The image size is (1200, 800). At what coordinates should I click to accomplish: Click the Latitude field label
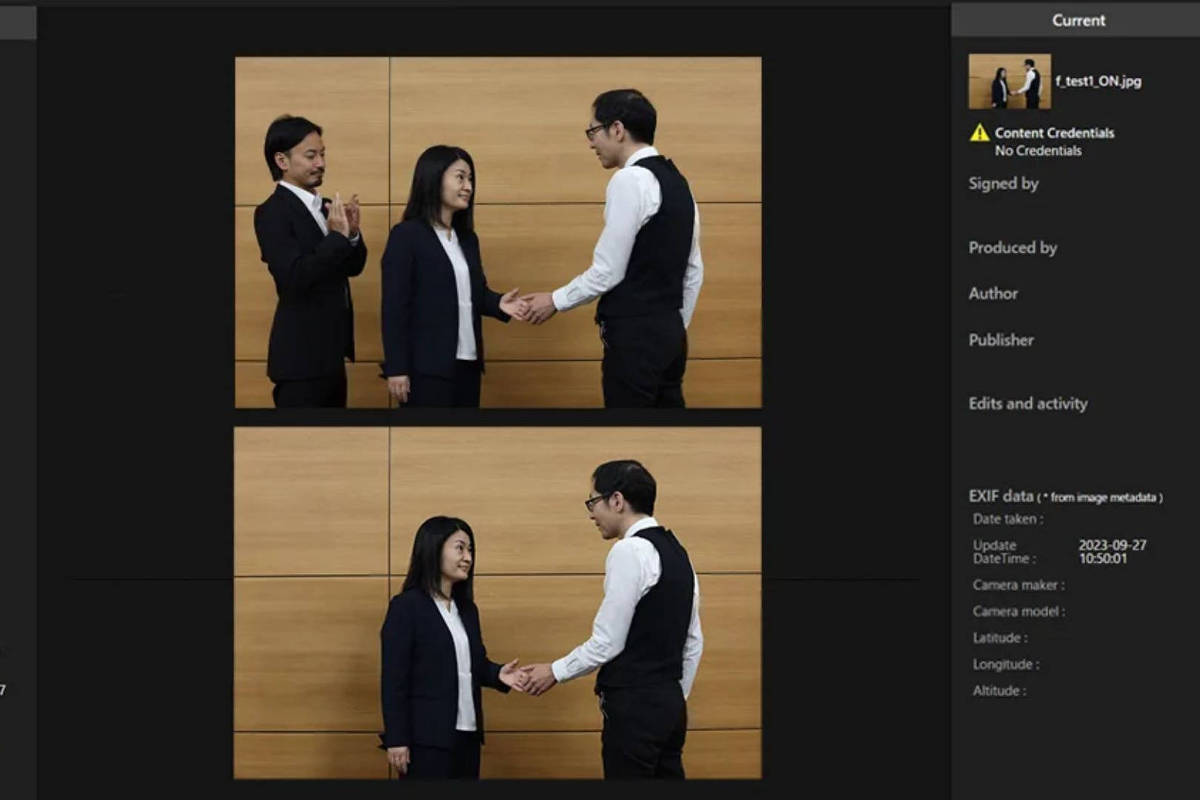999,638
